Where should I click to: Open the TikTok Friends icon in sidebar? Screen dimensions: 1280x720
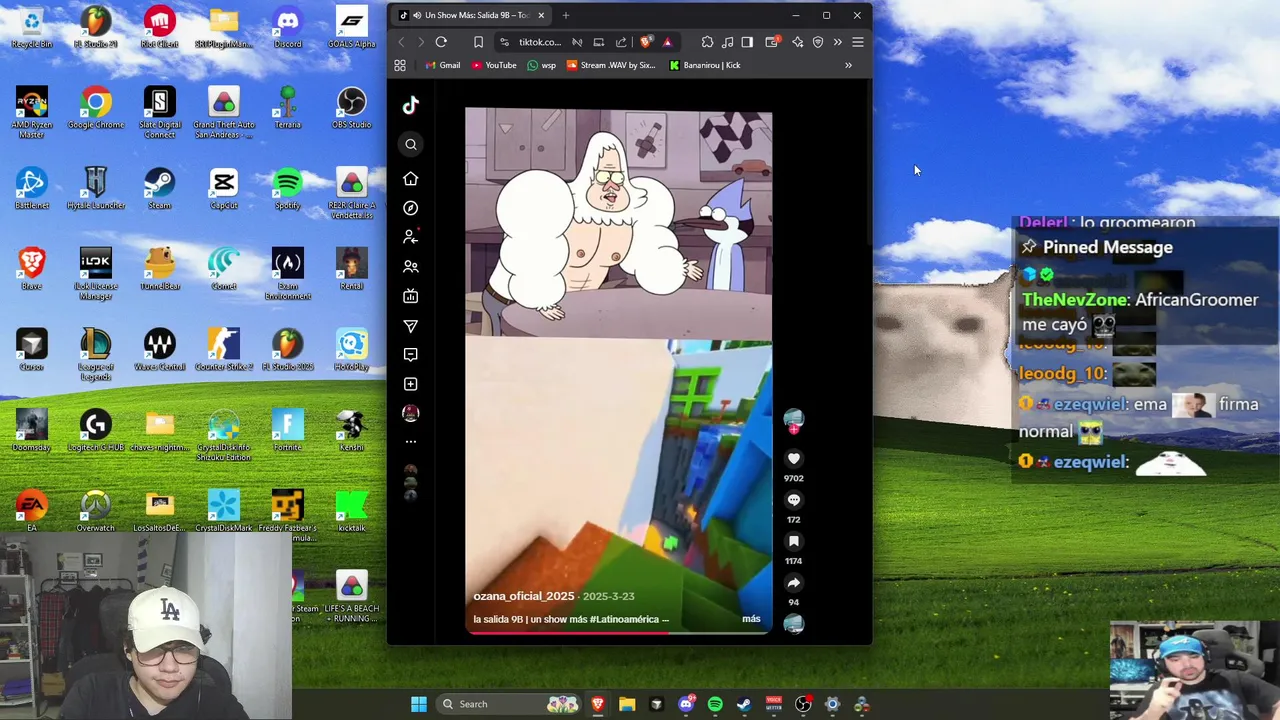pyautogui.click(x=410, y=267)
